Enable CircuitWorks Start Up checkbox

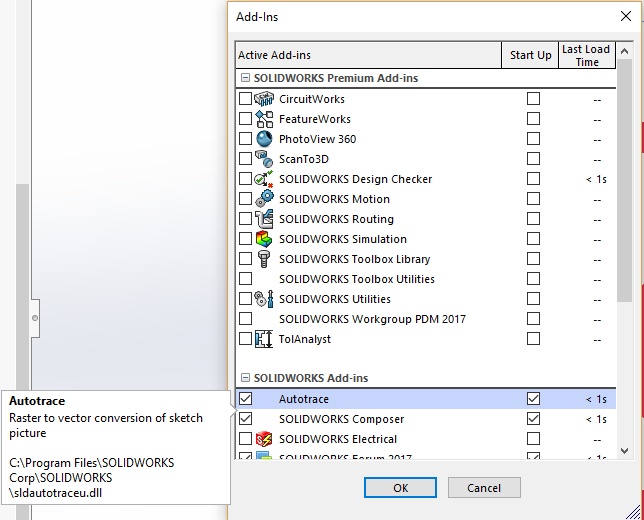533,99
